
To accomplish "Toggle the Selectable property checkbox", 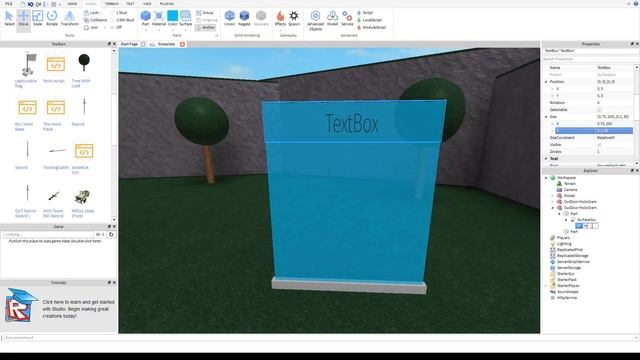I will (600, 110).
